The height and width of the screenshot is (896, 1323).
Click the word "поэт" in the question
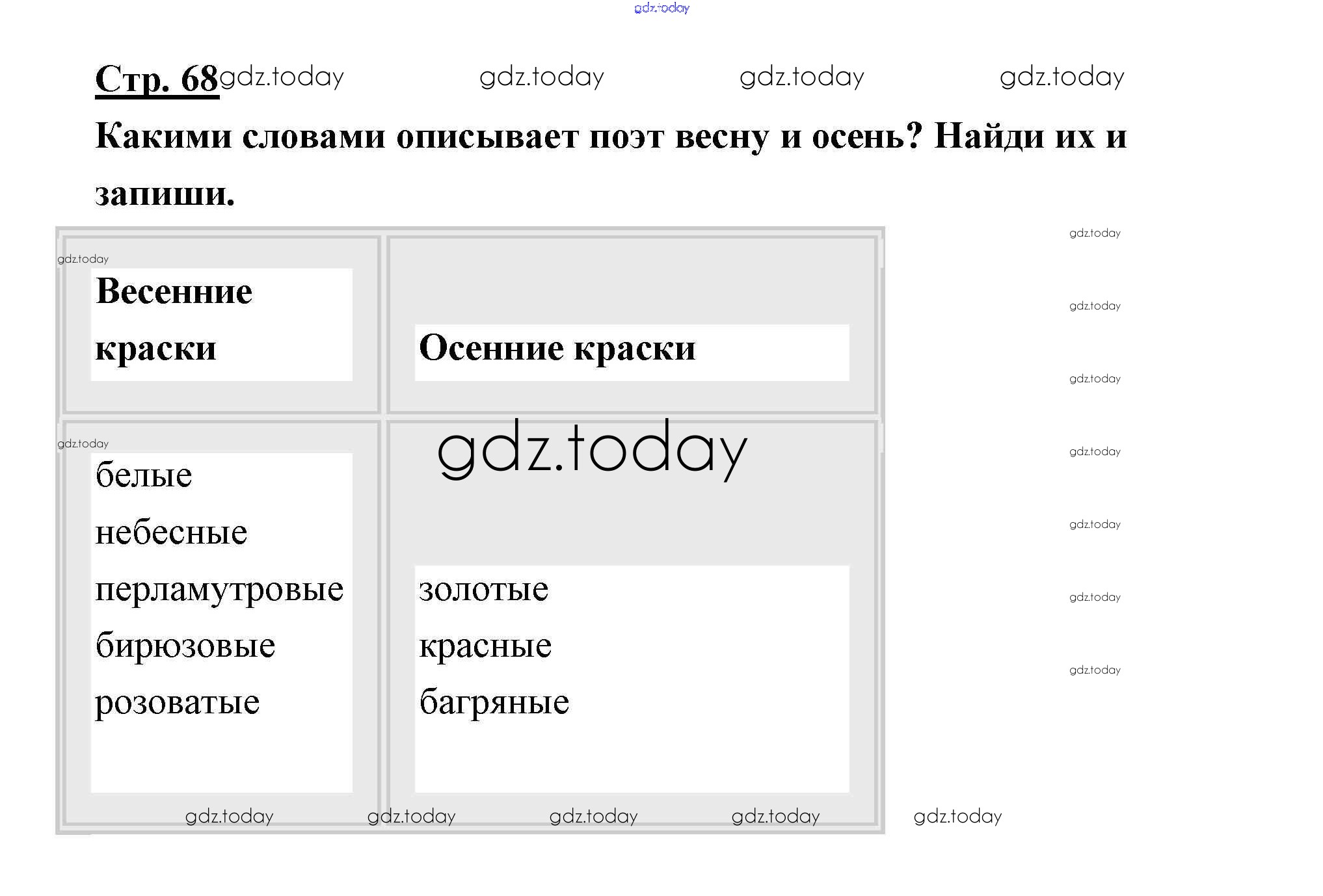click(x=626, y=137)
